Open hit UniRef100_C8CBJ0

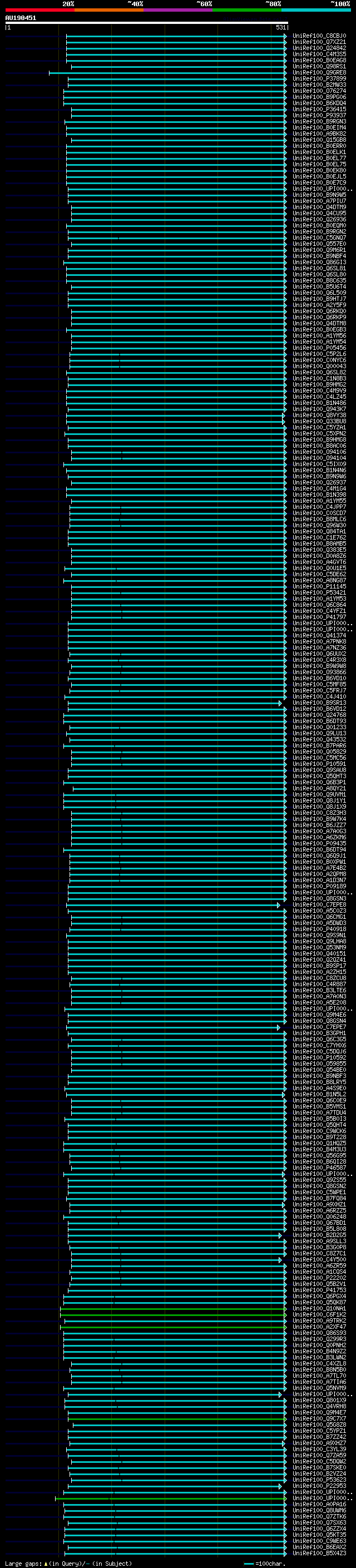pyautogui.click(x=319, y=36)
